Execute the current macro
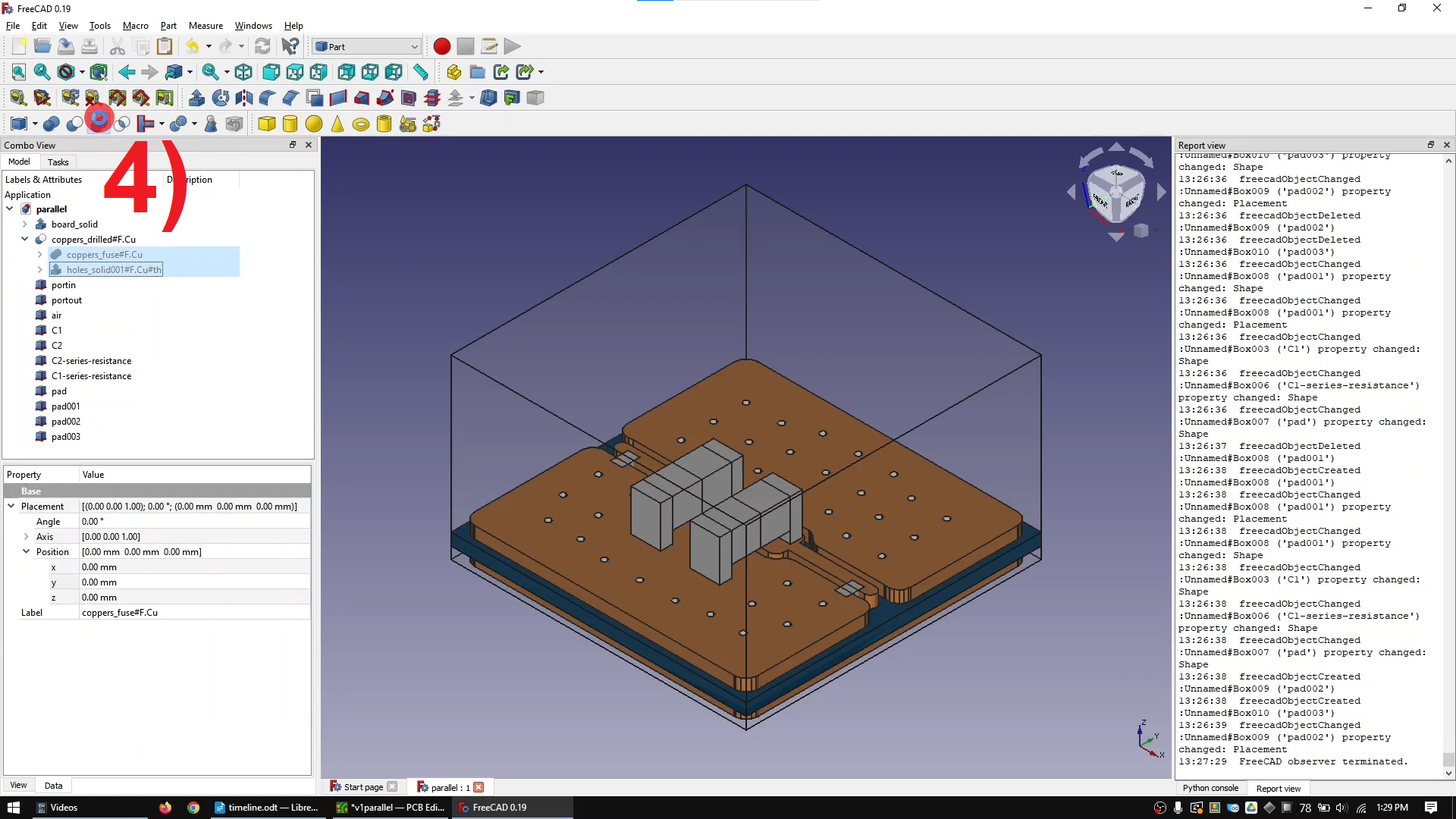1456x819 pixels. pyautogui.click(x=513, y=46)
